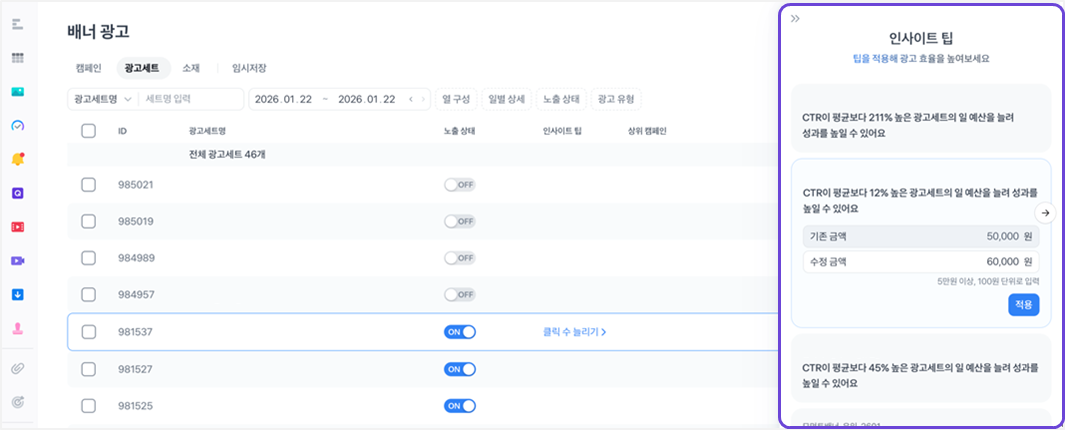Click the ID column header
The image size is (1065, 430).
point(122,130)
